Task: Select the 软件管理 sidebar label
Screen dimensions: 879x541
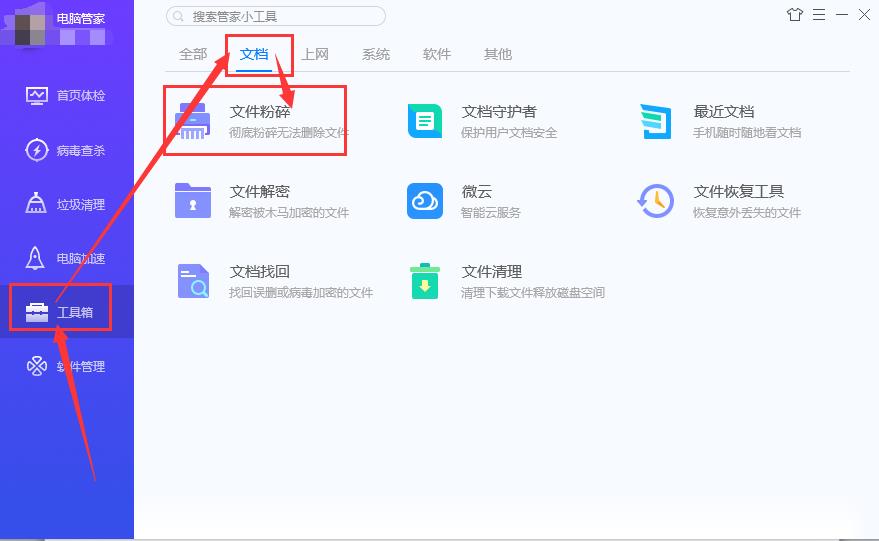Action: 81,367
